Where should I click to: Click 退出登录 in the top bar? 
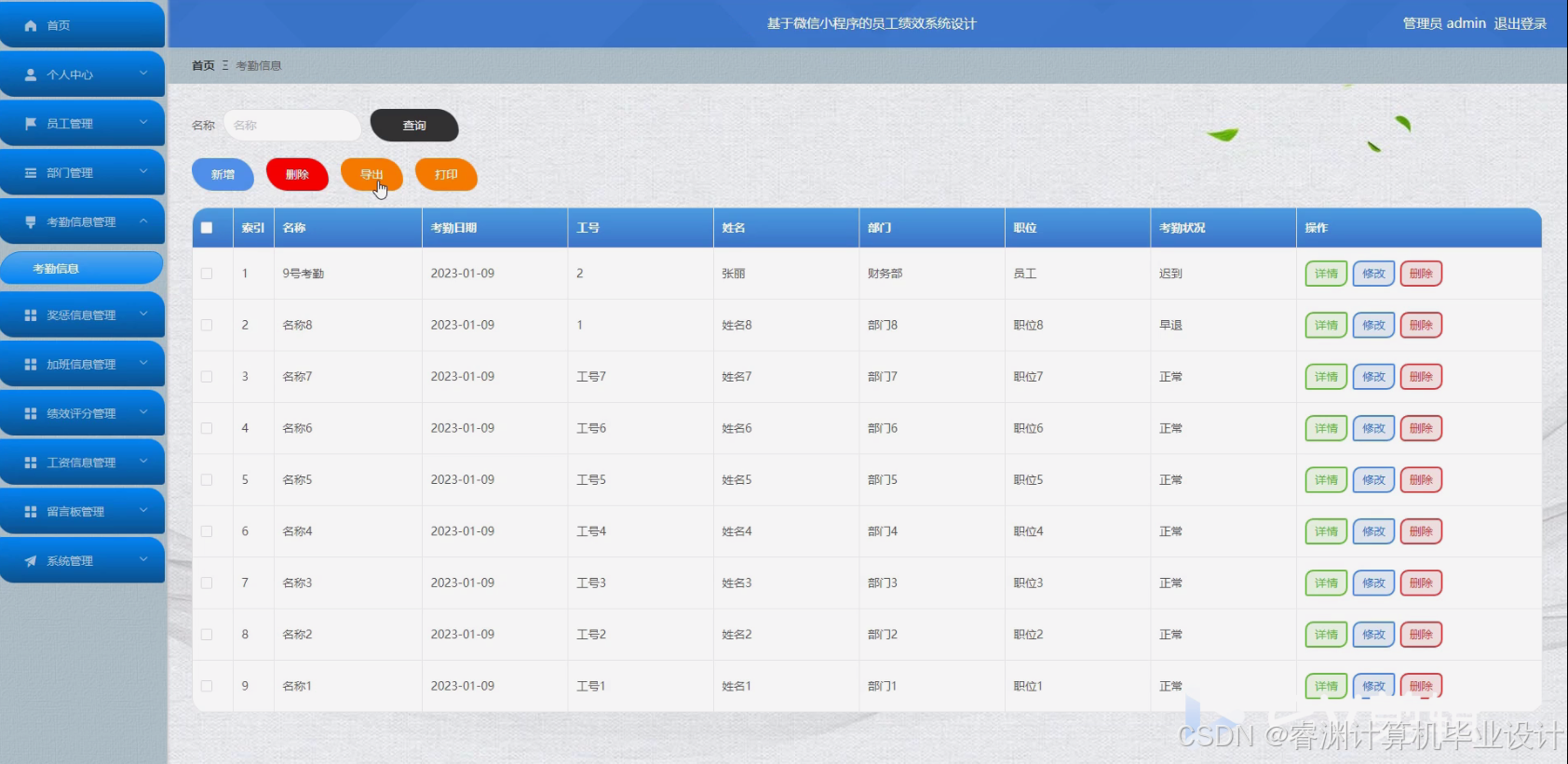coord(1520,23)
